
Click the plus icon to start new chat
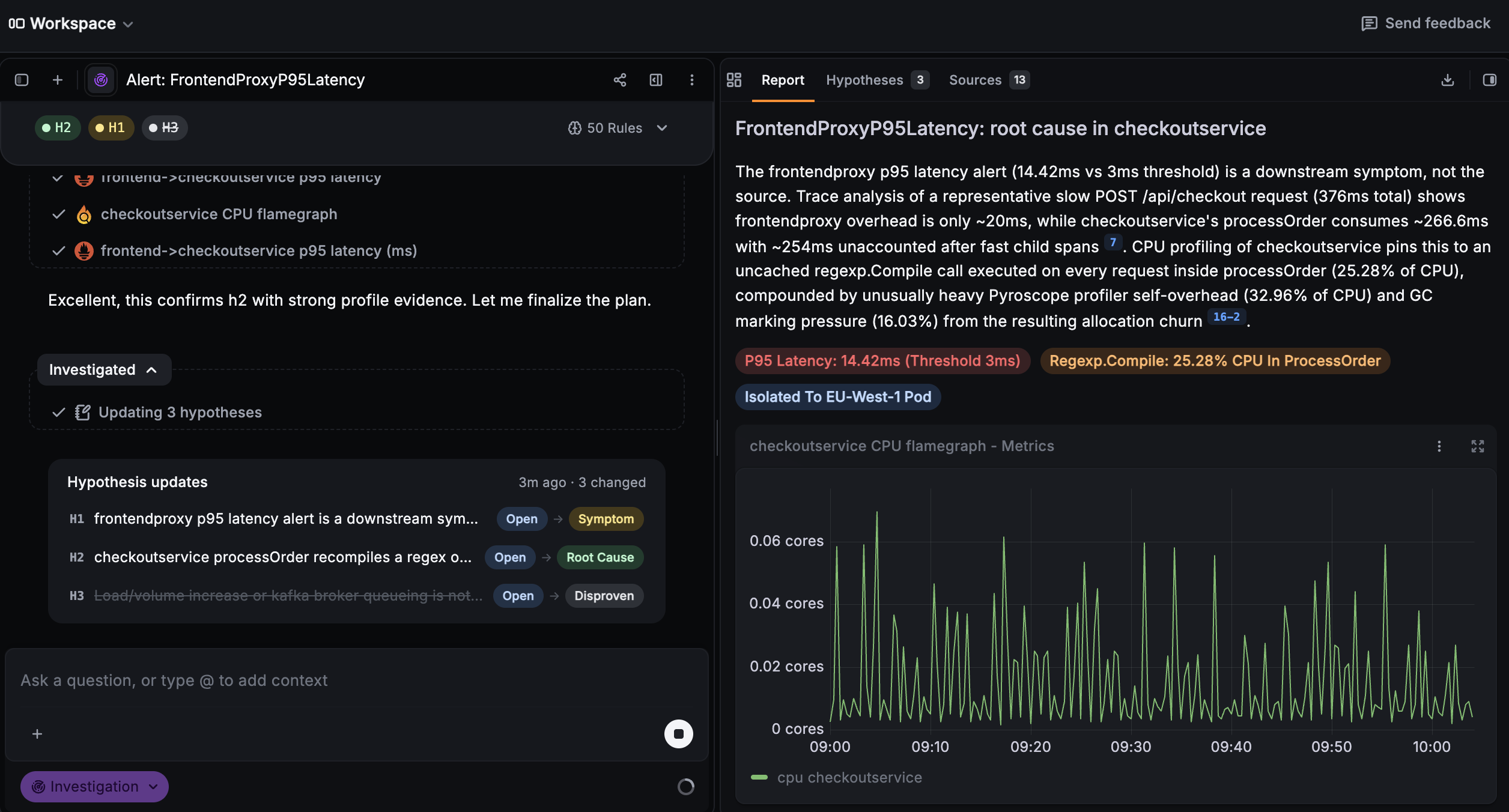pos(58,80)
